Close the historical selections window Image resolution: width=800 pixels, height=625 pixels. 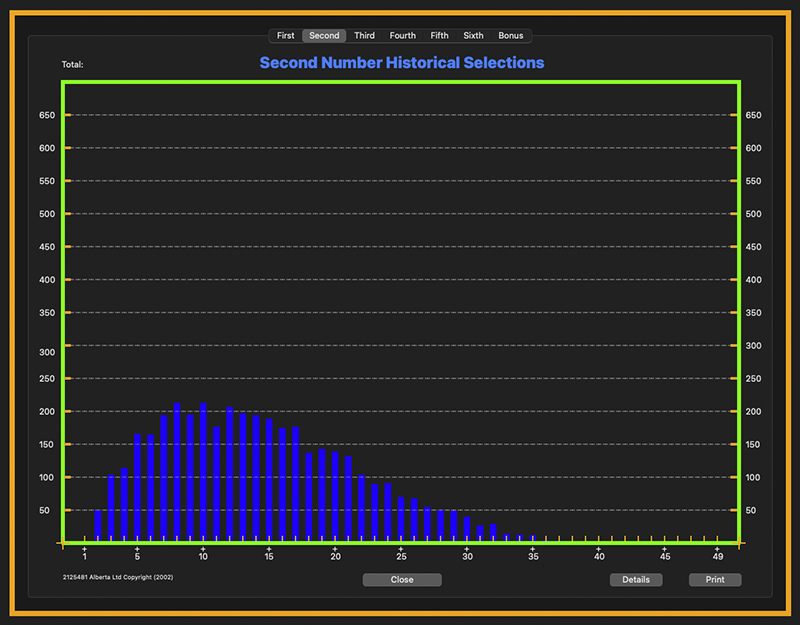click(402, 580)
